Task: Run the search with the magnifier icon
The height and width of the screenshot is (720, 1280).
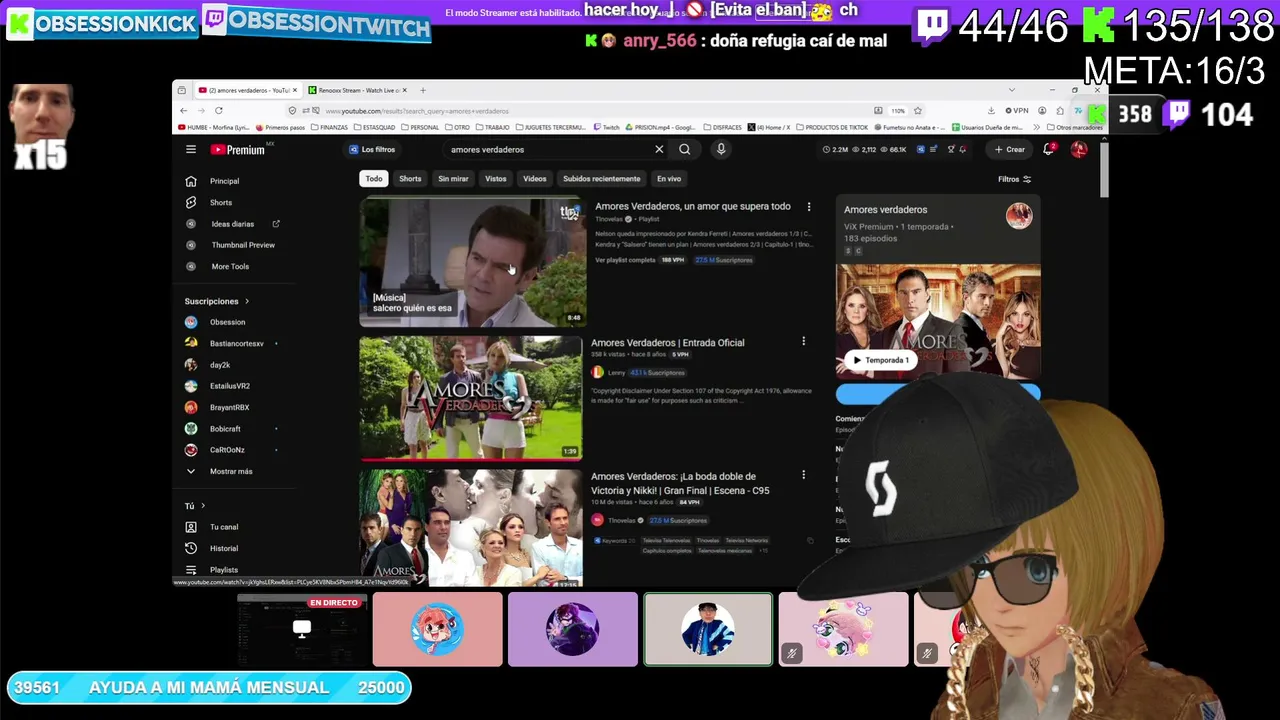Action: point(685,150)
